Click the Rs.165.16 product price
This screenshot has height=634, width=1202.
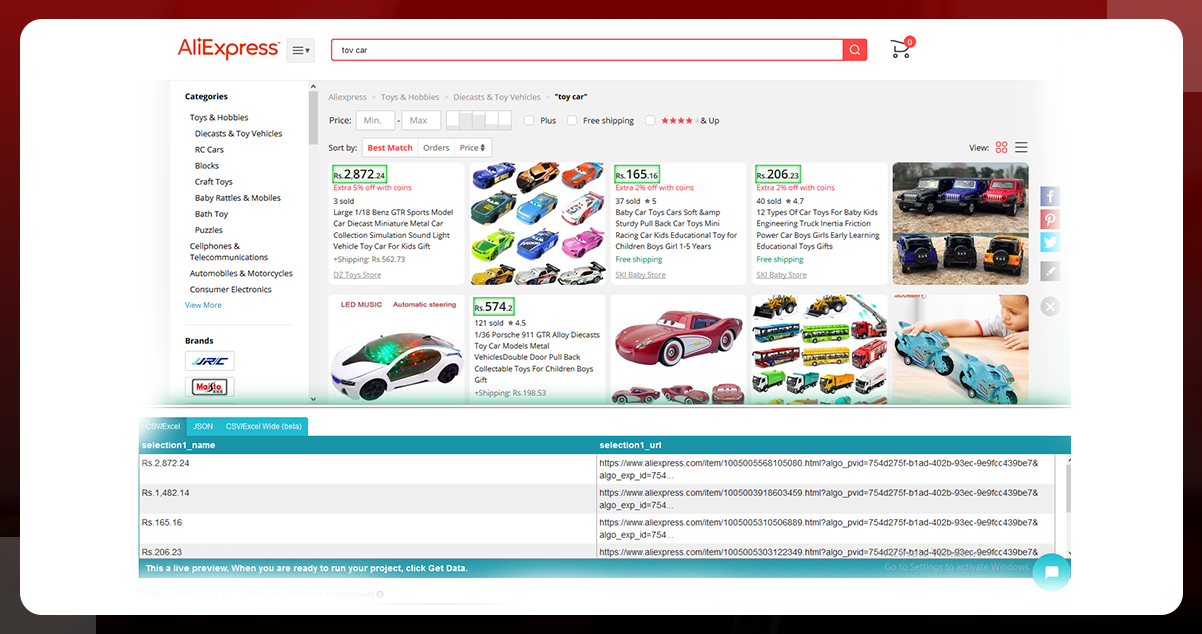click(x=638, y=174)
